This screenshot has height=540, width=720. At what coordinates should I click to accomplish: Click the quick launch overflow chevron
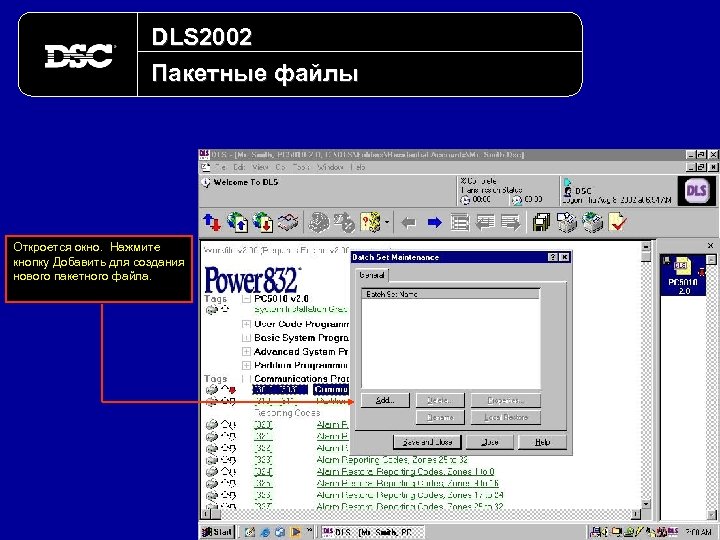pyautogui.click(x=309, y=531)
